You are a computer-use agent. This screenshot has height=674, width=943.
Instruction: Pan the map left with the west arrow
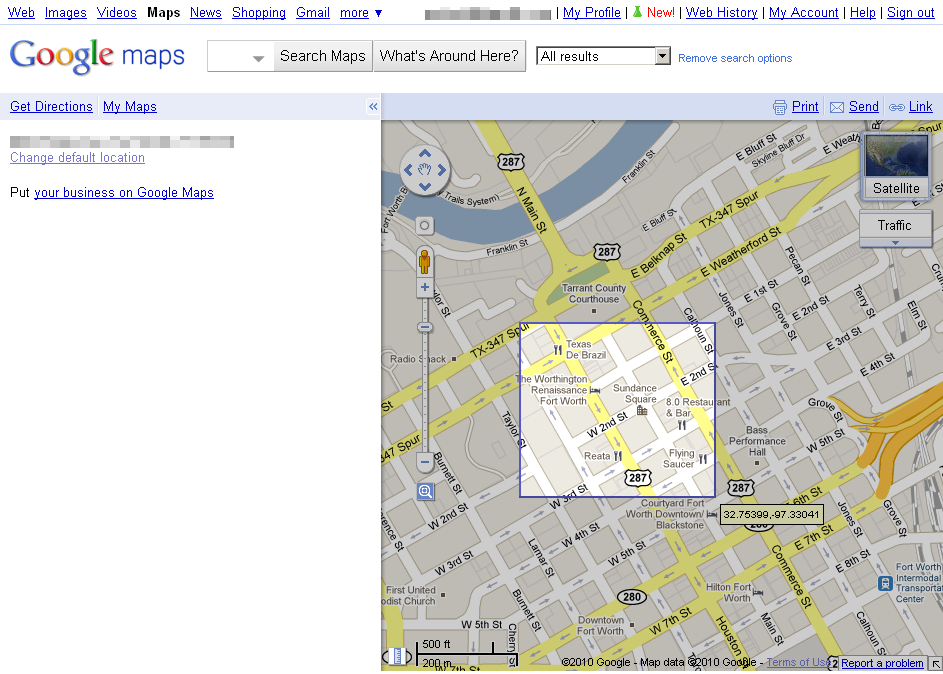409,171
